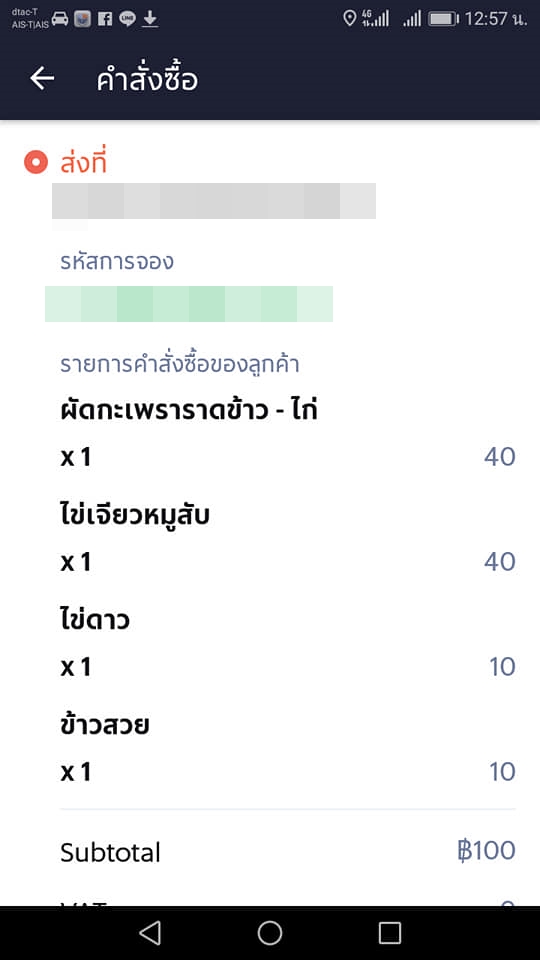Tap the Facebook notification icon
Screen dimensions: 540x960
(x=105, y=19)
